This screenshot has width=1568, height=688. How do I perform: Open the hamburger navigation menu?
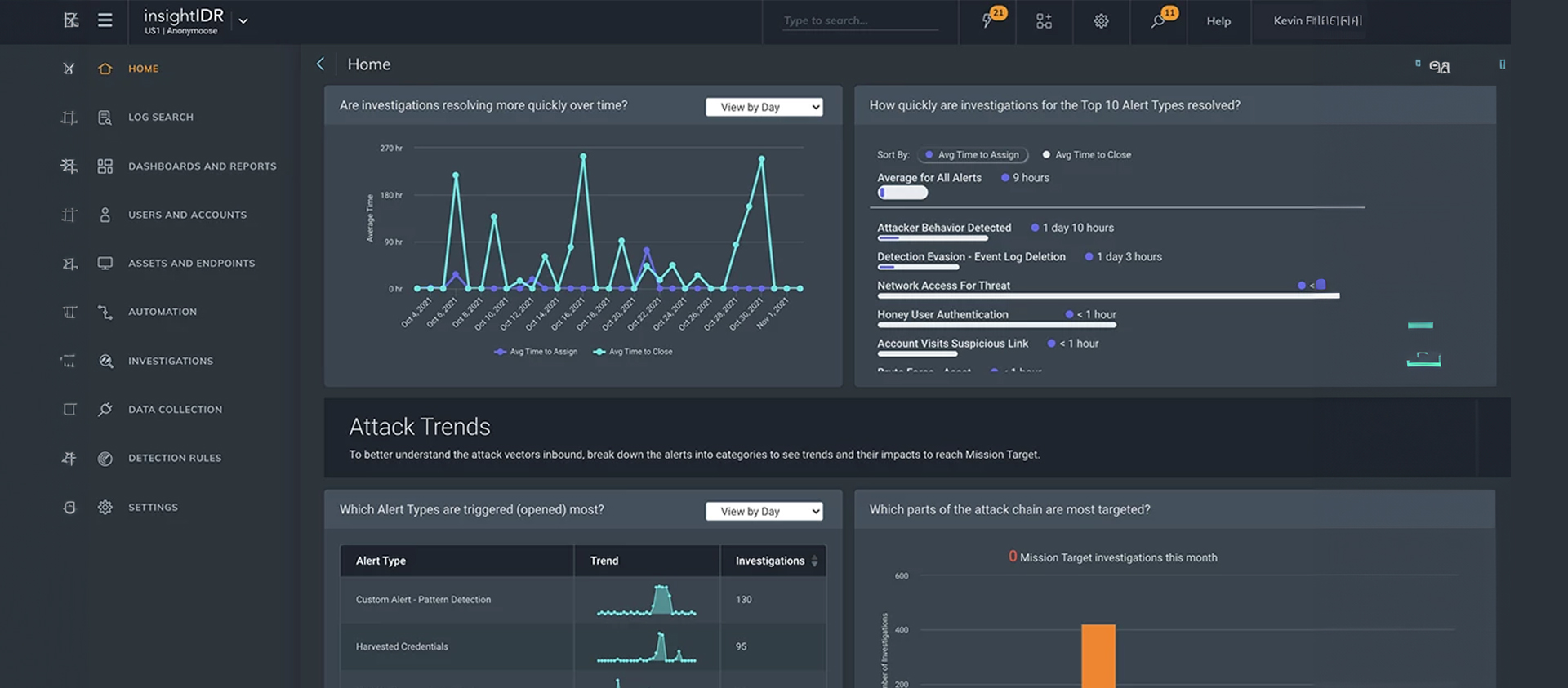105,20
